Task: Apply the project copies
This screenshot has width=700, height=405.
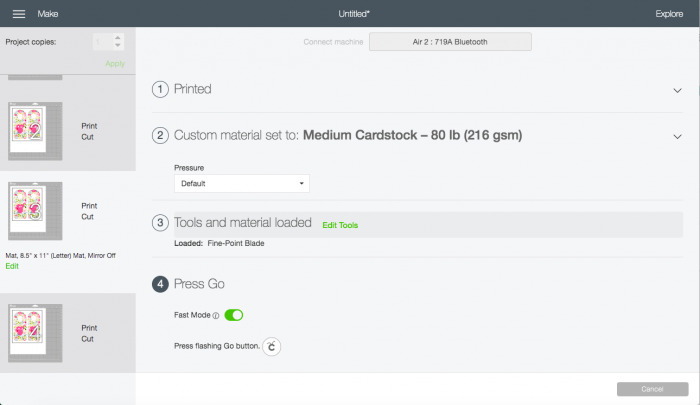Action: tap(115, 64)
